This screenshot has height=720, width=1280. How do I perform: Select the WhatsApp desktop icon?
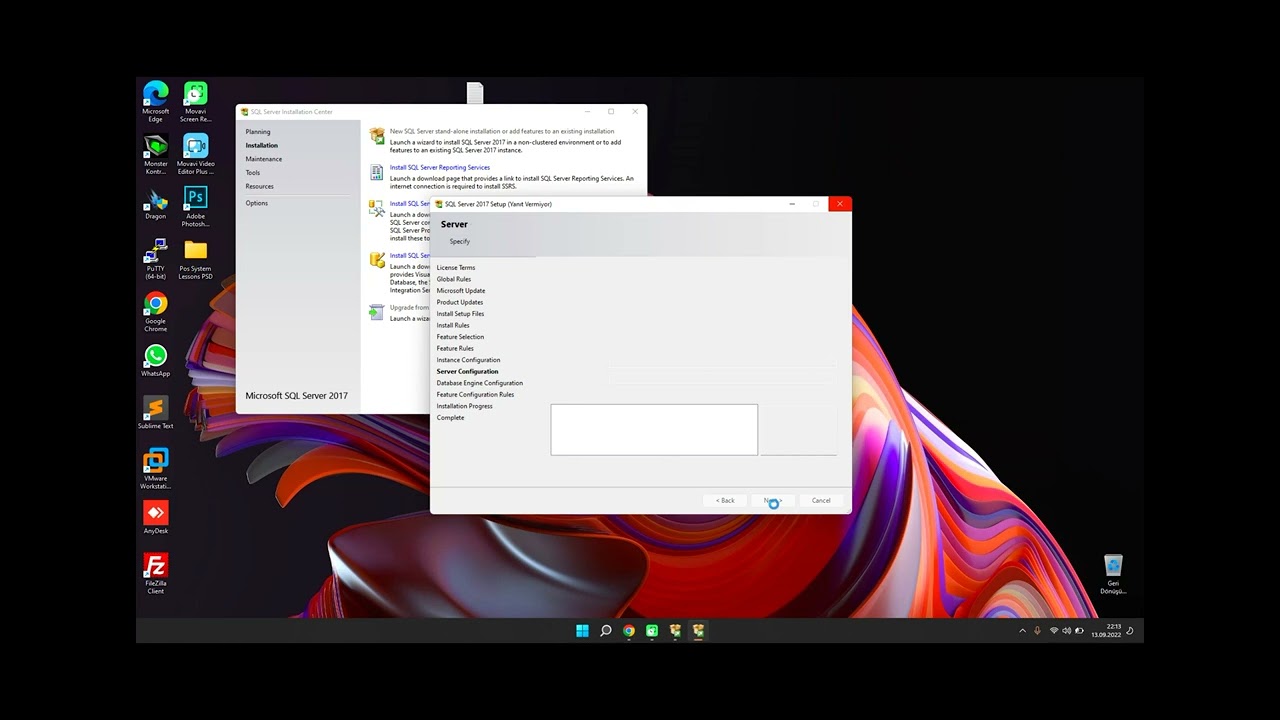[x=155, y=361]
